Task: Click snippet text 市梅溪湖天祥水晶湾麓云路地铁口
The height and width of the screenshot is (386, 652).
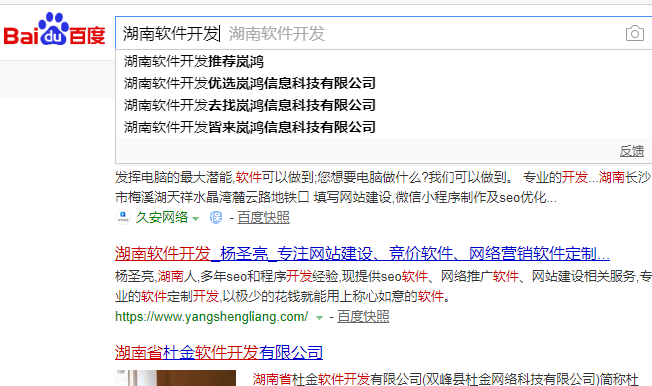Action: click(212, 197)
